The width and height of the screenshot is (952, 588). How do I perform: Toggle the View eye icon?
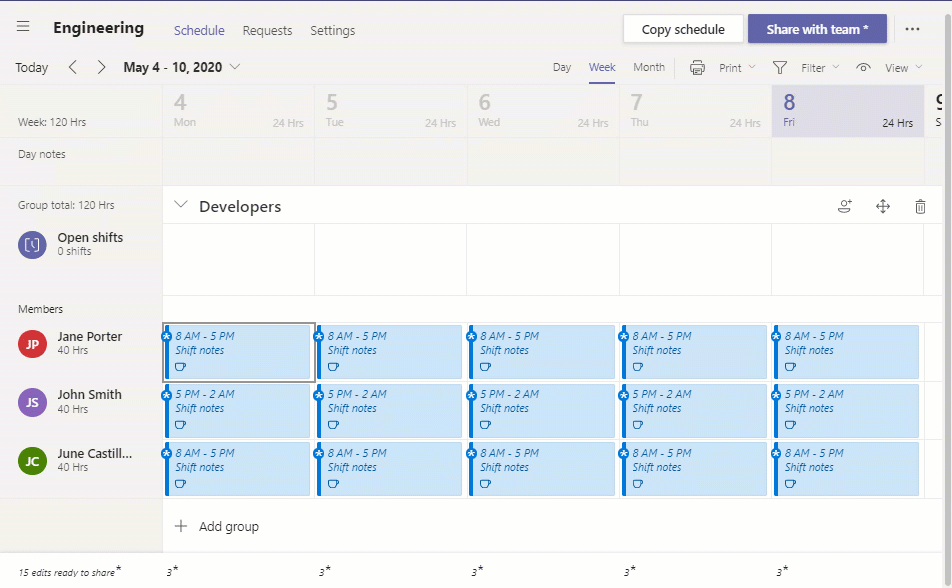pos(863,67)
